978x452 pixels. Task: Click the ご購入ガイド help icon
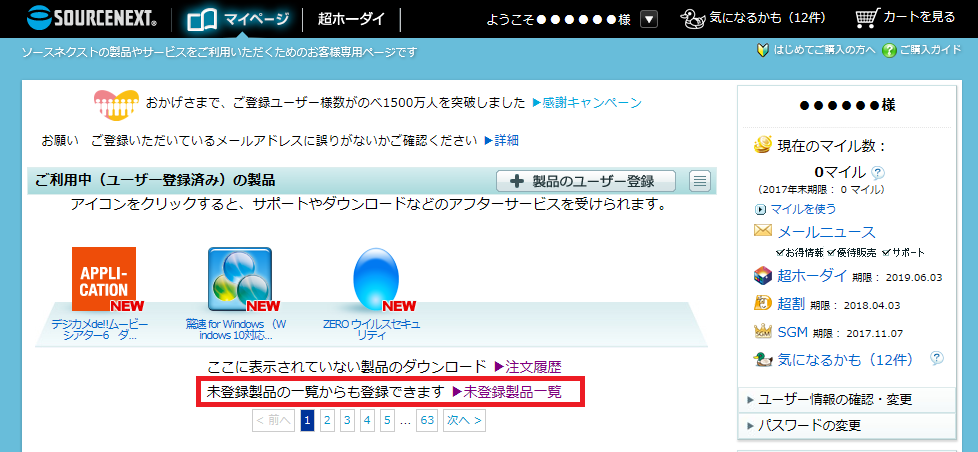(889, 50)
